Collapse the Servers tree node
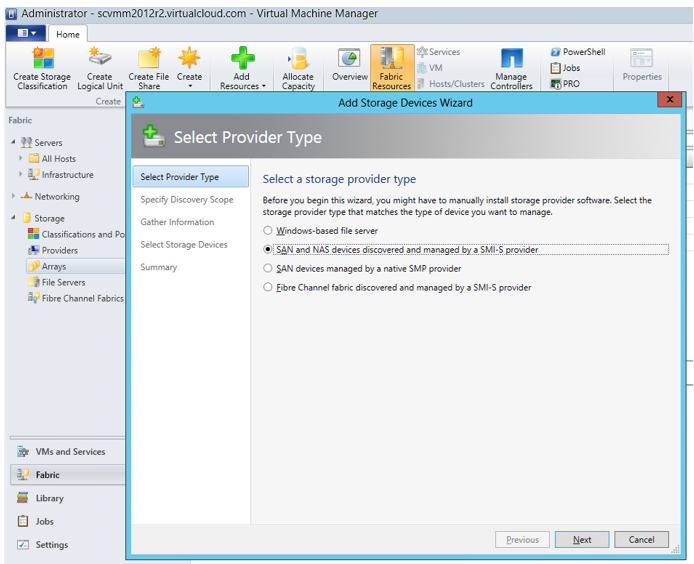 (x=13, y=142)
